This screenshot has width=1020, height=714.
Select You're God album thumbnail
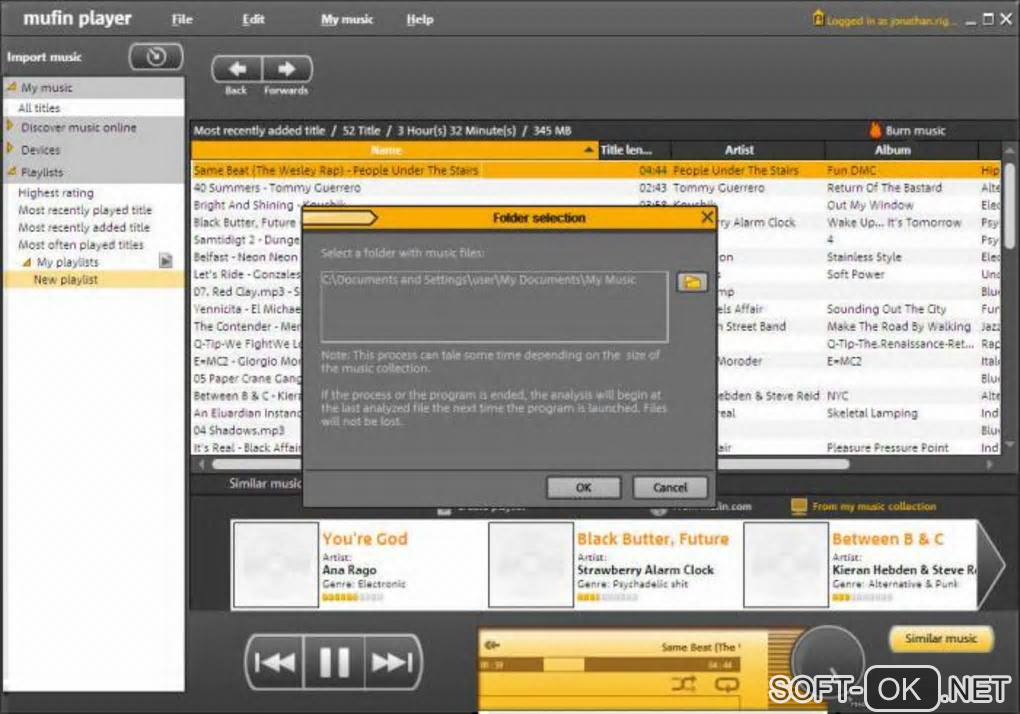click(x=276, y=564)
